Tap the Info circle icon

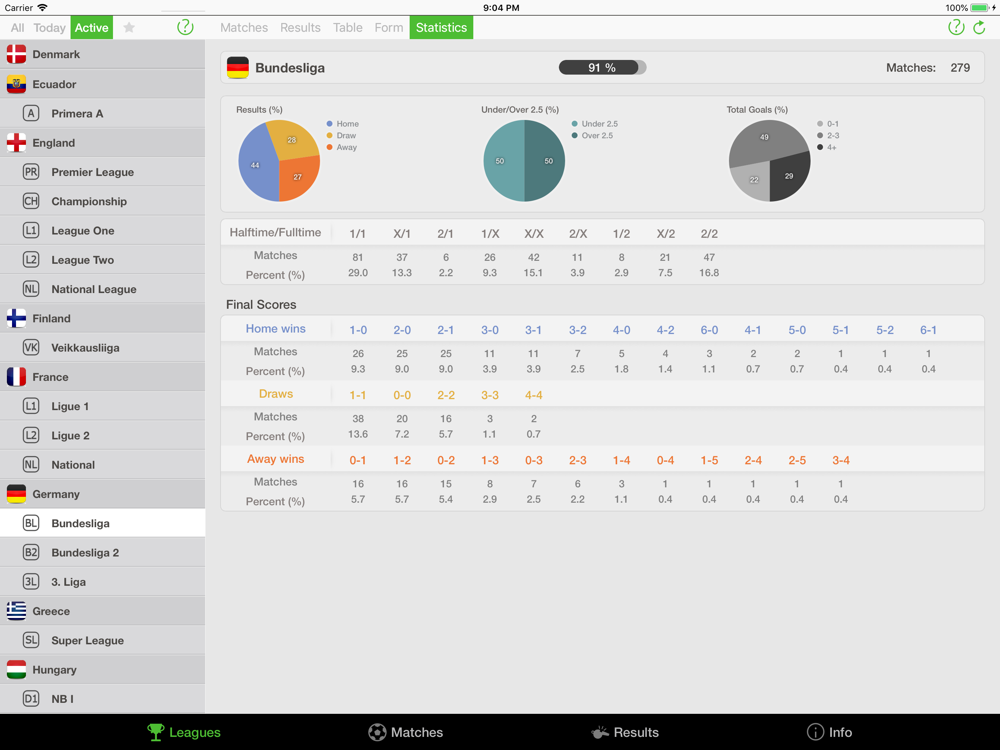[815, 732]
